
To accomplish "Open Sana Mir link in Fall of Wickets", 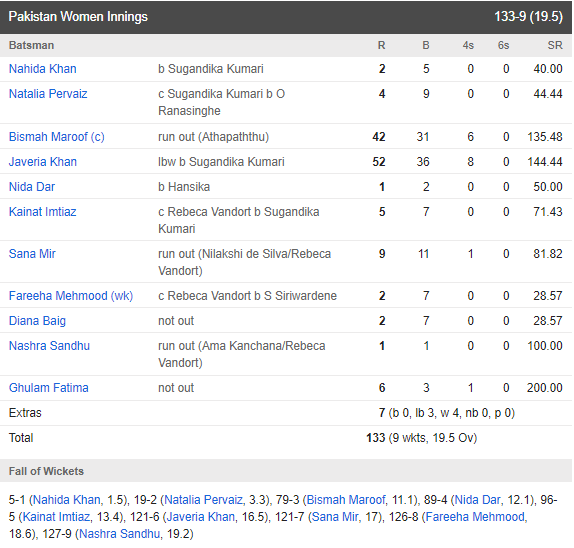I will coord(335,517).
